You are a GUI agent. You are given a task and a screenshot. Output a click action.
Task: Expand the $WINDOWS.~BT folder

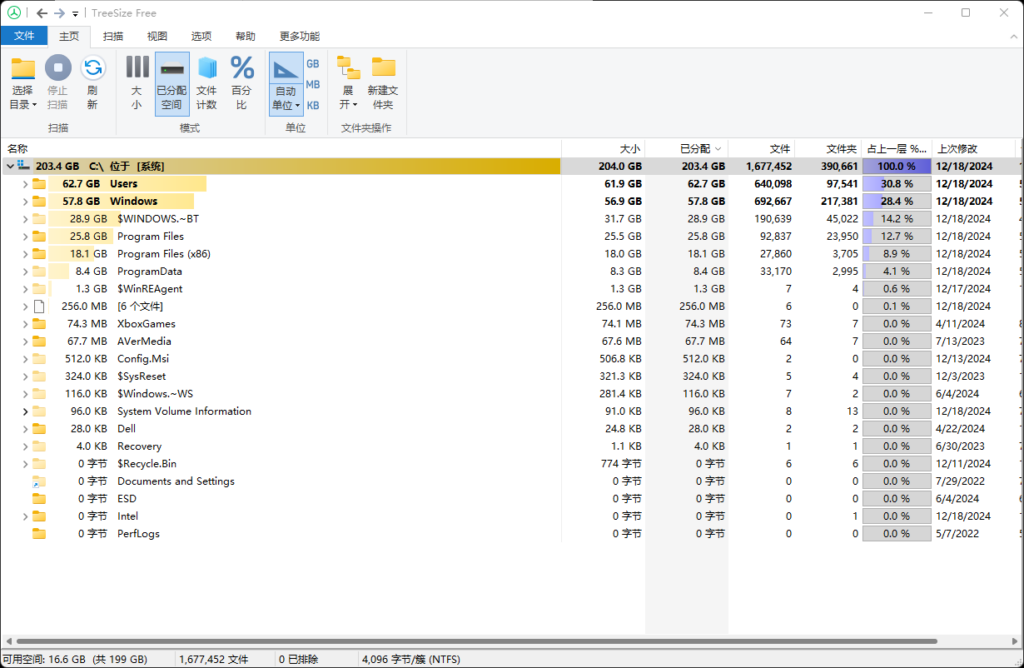click(x=25, y=219)
